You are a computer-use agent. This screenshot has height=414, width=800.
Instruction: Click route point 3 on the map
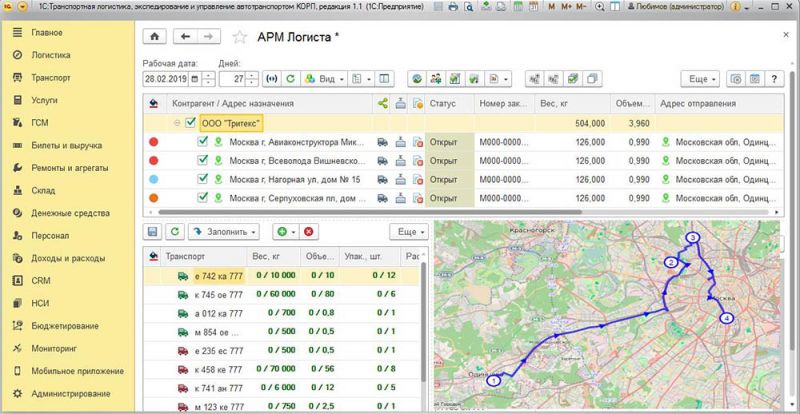[692, 237]
